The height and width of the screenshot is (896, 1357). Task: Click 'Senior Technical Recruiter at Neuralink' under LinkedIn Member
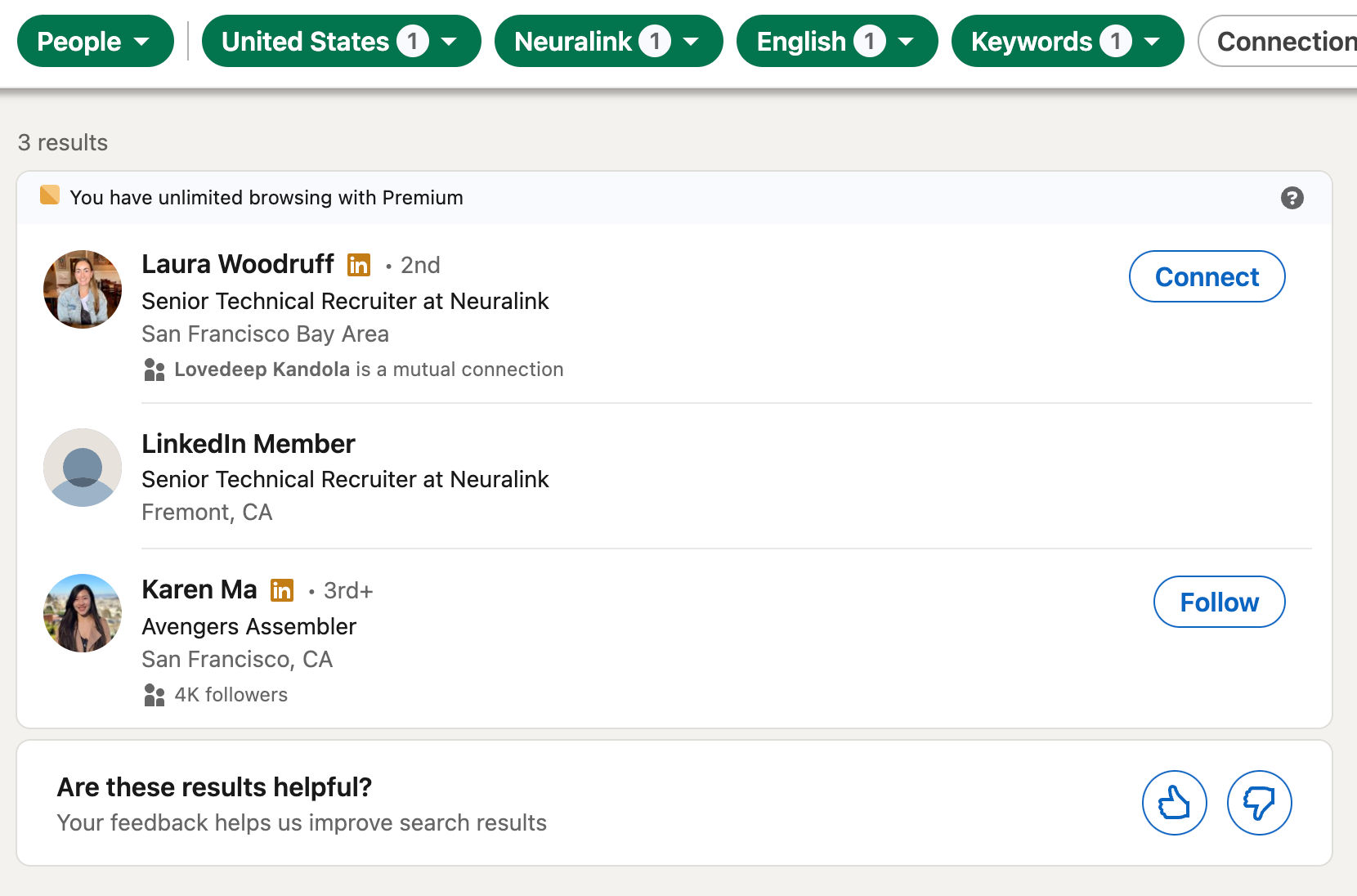pyautogui.click(x=345, y=479)
